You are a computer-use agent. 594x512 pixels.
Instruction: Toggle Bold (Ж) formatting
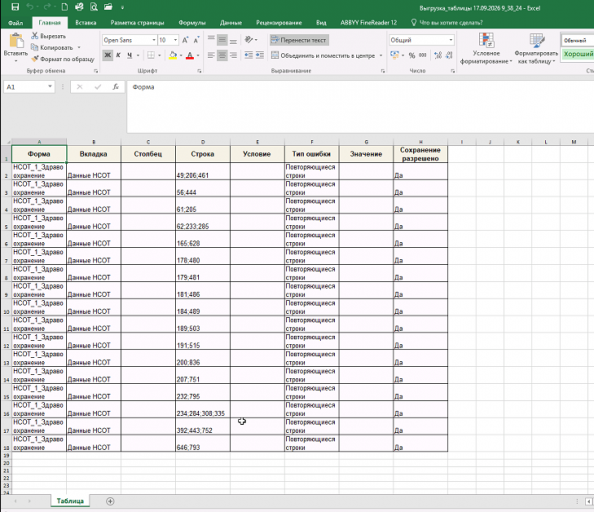108,55
